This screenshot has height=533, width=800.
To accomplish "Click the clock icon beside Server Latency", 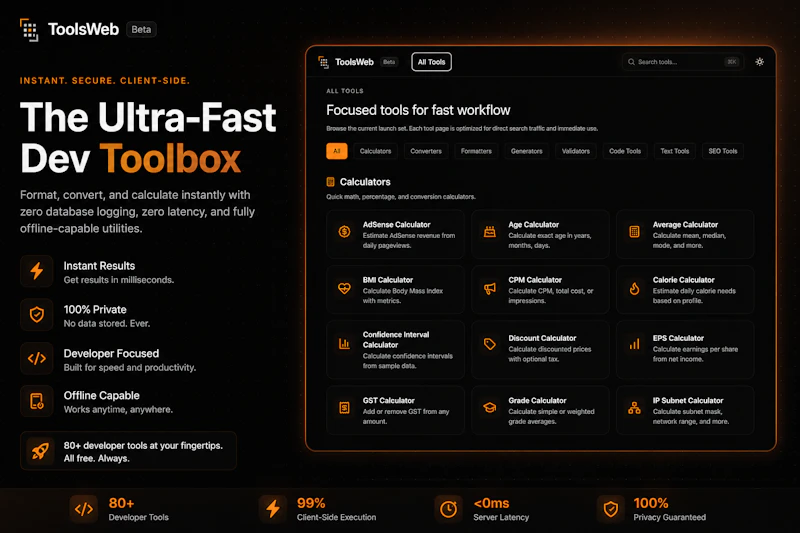I will point(448,509).
